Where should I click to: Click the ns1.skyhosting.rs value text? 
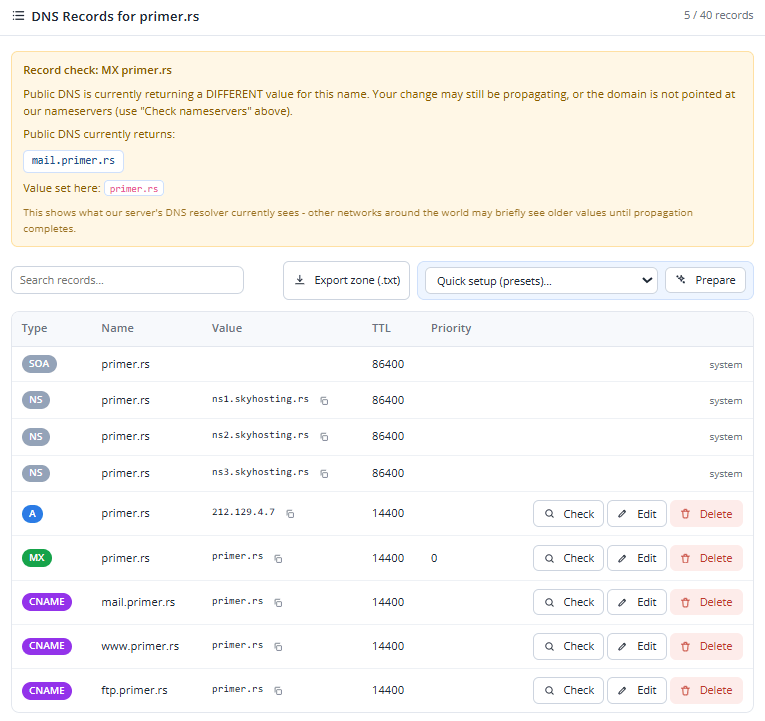[x=260, y=399]
